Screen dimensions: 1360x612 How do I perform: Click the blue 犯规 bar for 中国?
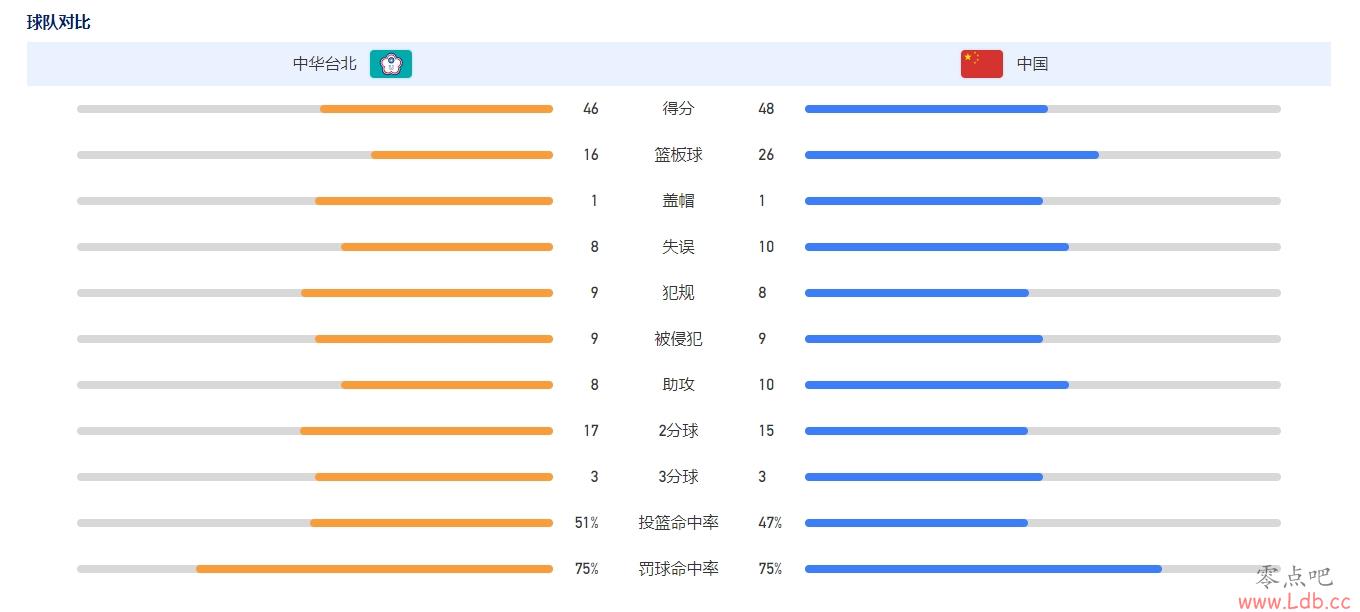pos(917,293)
